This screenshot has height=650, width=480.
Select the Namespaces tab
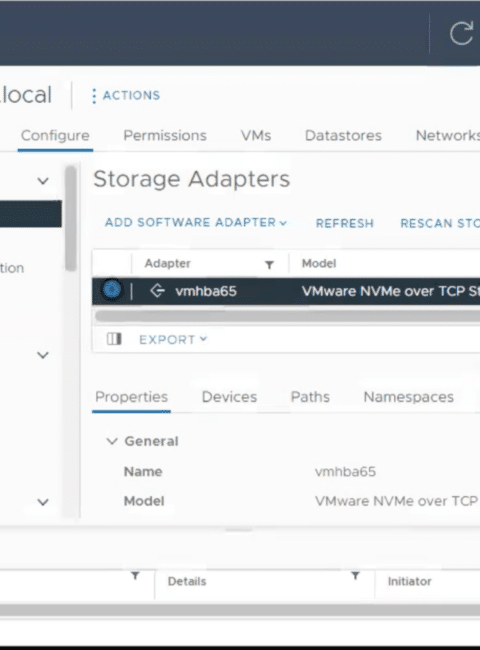408,397
